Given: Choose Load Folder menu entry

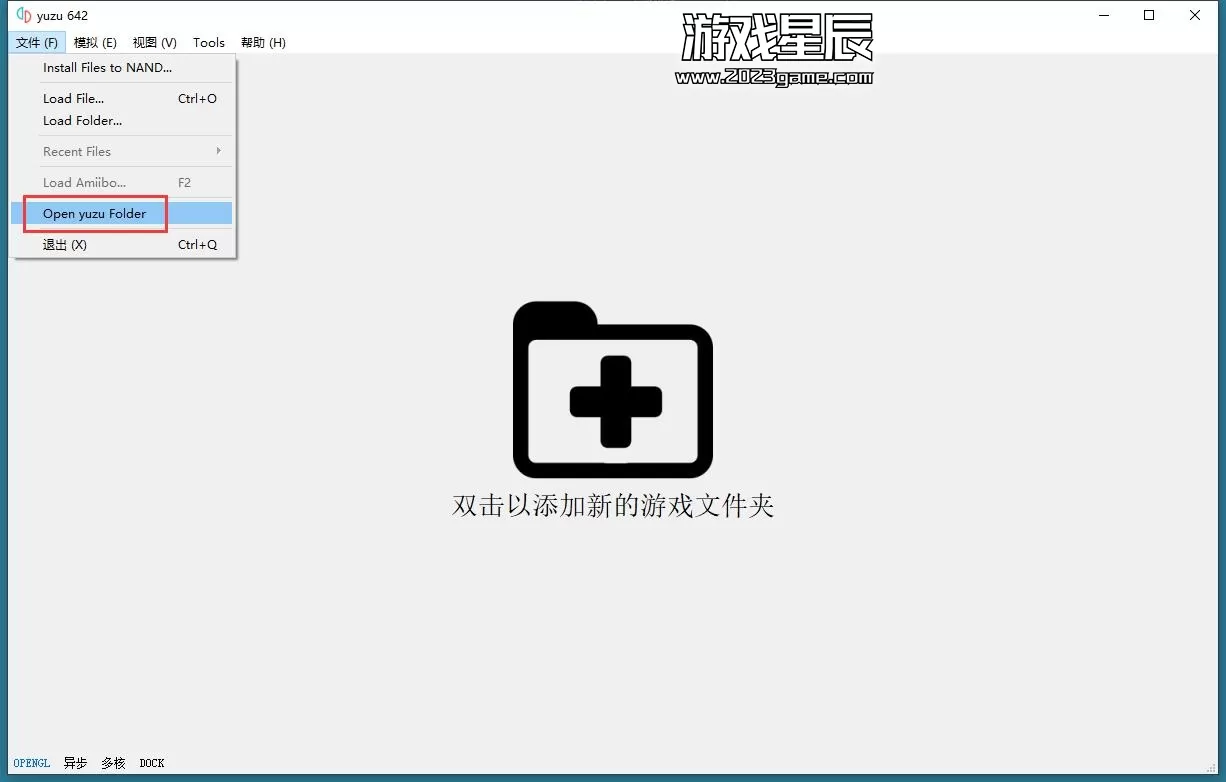Looking at the screenshot, I should pyautogui.click(x=82, y=121).
